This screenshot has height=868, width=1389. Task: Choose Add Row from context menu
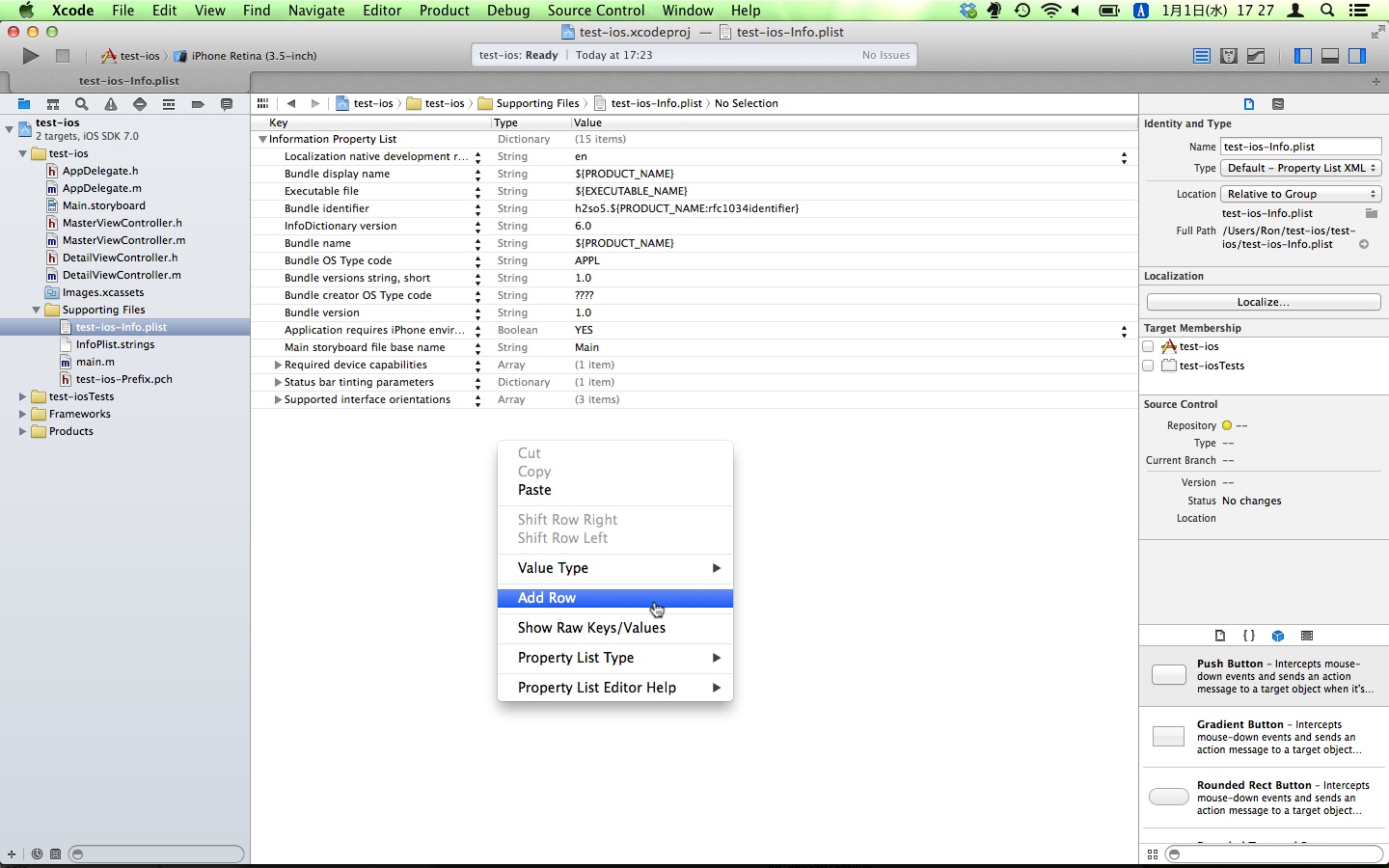(x=547, y=598)
